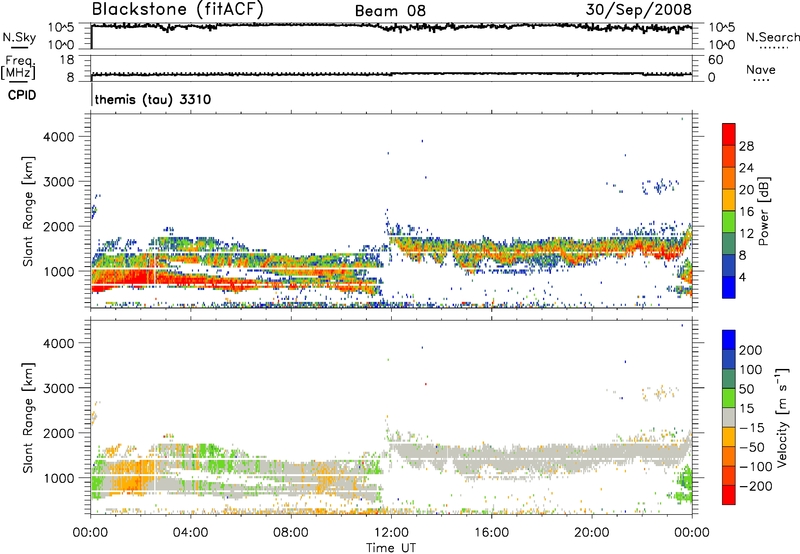This screenshot has height=554, width=800.
Task: Click the 4000 tick in the power panel
Action: (x=59, y=137)
